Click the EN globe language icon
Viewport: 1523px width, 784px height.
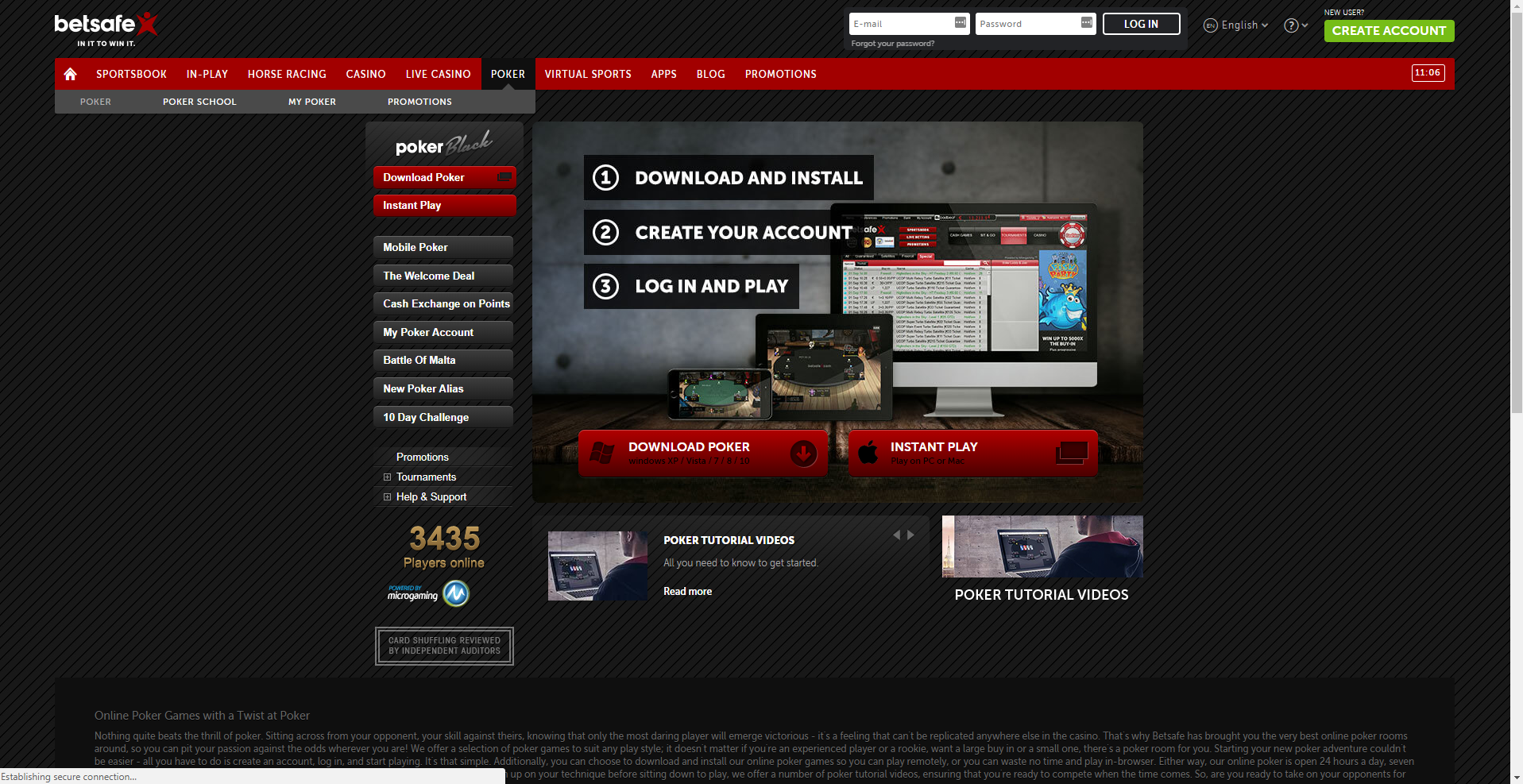(1211, 25)
